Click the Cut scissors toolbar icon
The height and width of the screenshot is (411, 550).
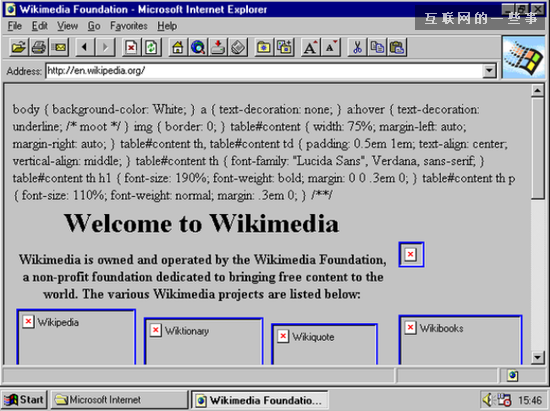(357, 47)
